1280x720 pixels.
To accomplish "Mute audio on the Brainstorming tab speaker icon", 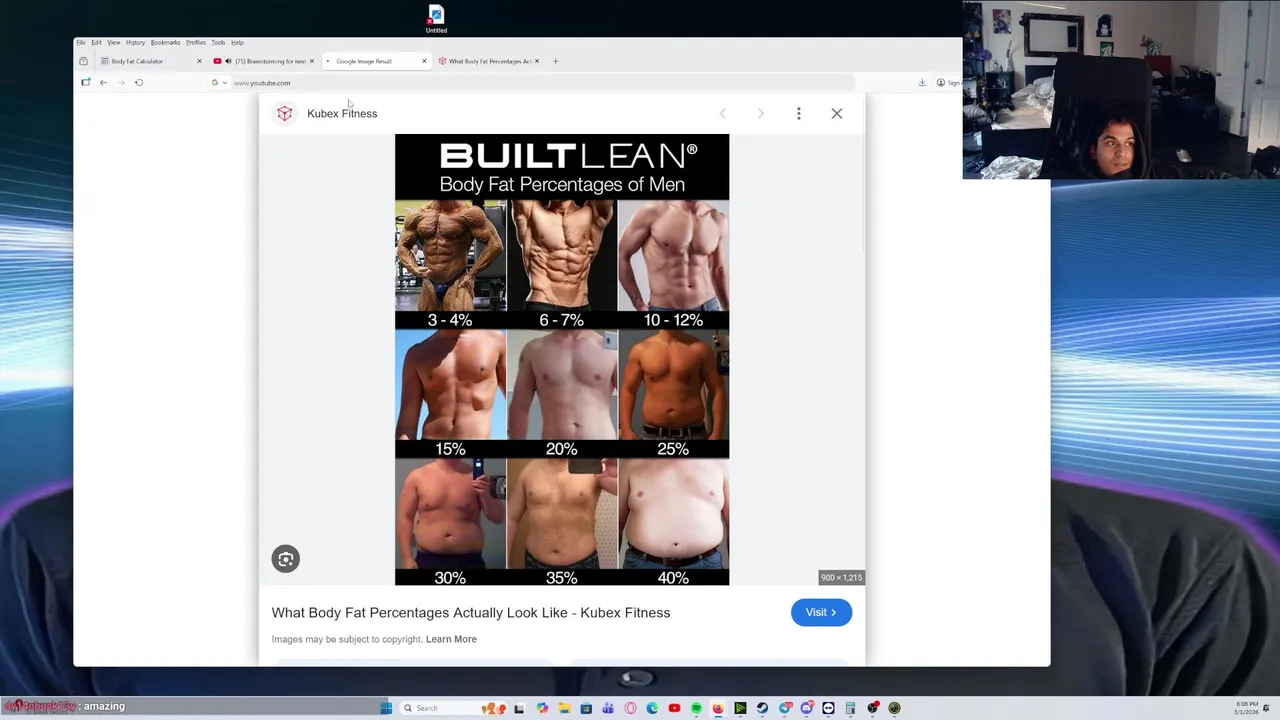I will pos(229,61).
